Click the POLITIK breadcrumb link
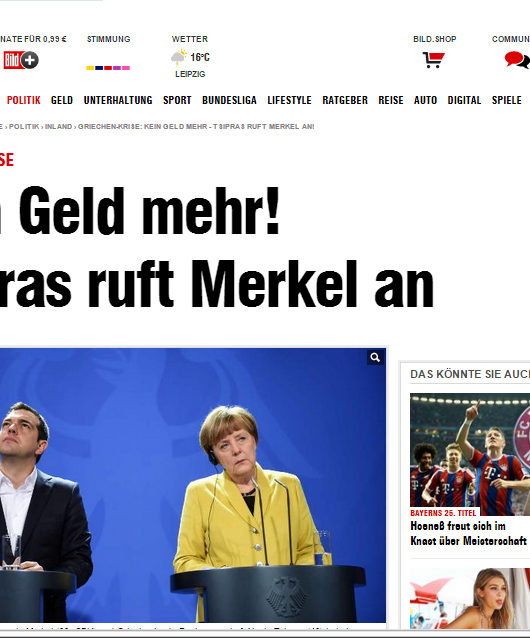The width and height of the screenshot is (530, 638). click(x=24, y=127)
